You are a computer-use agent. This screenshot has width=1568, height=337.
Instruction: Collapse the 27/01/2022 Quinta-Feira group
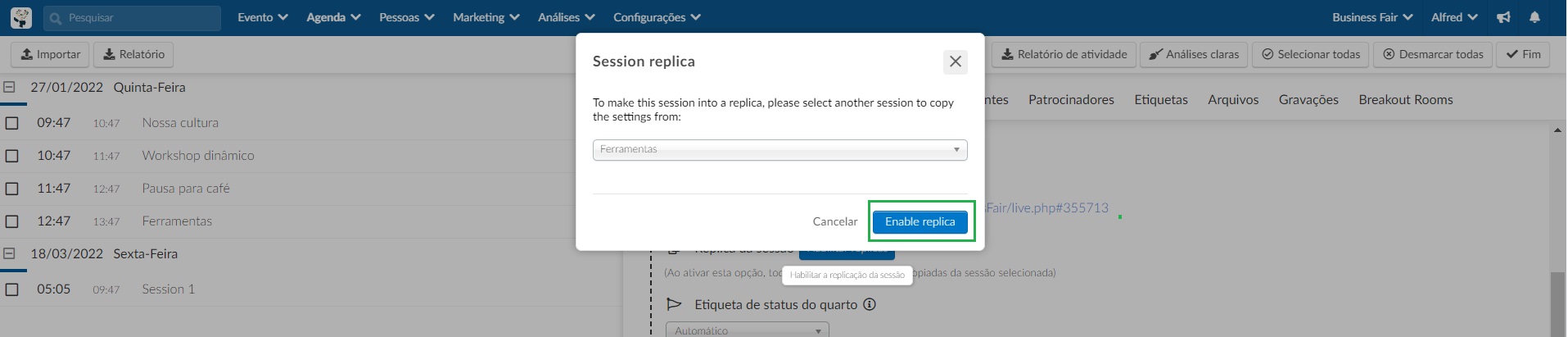coord(9,87)
